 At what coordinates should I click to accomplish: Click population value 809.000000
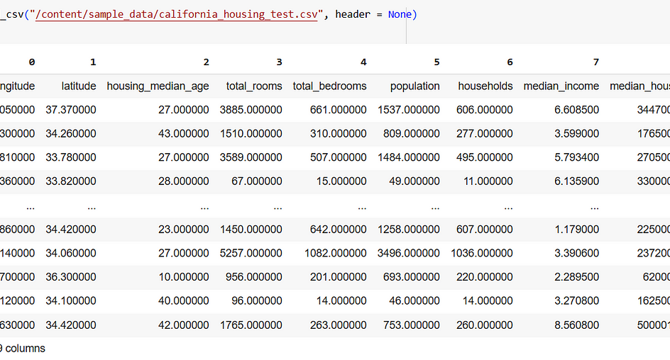tap(411, 134)
